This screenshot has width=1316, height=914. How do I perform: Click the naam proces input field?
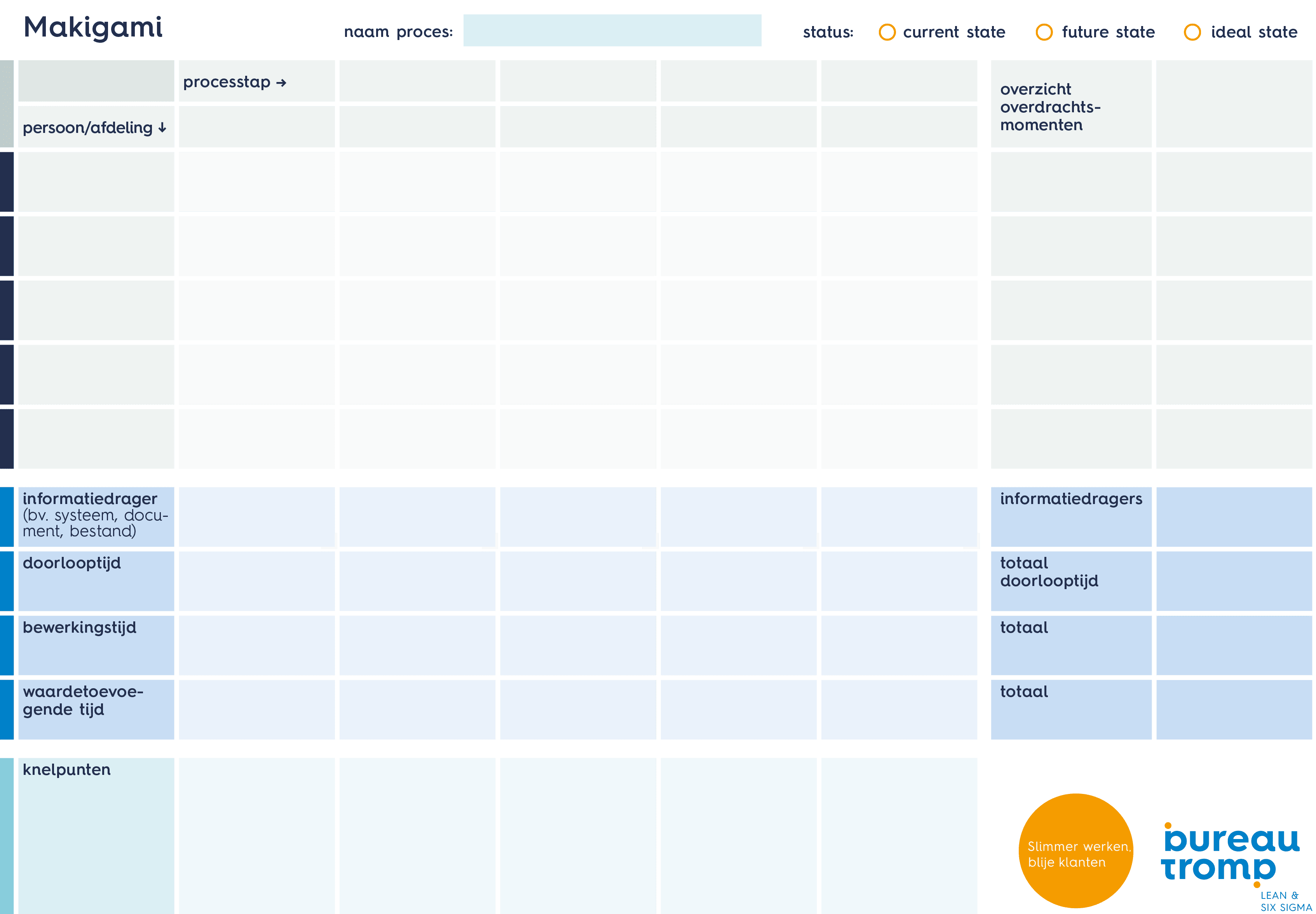coord(612,31)
